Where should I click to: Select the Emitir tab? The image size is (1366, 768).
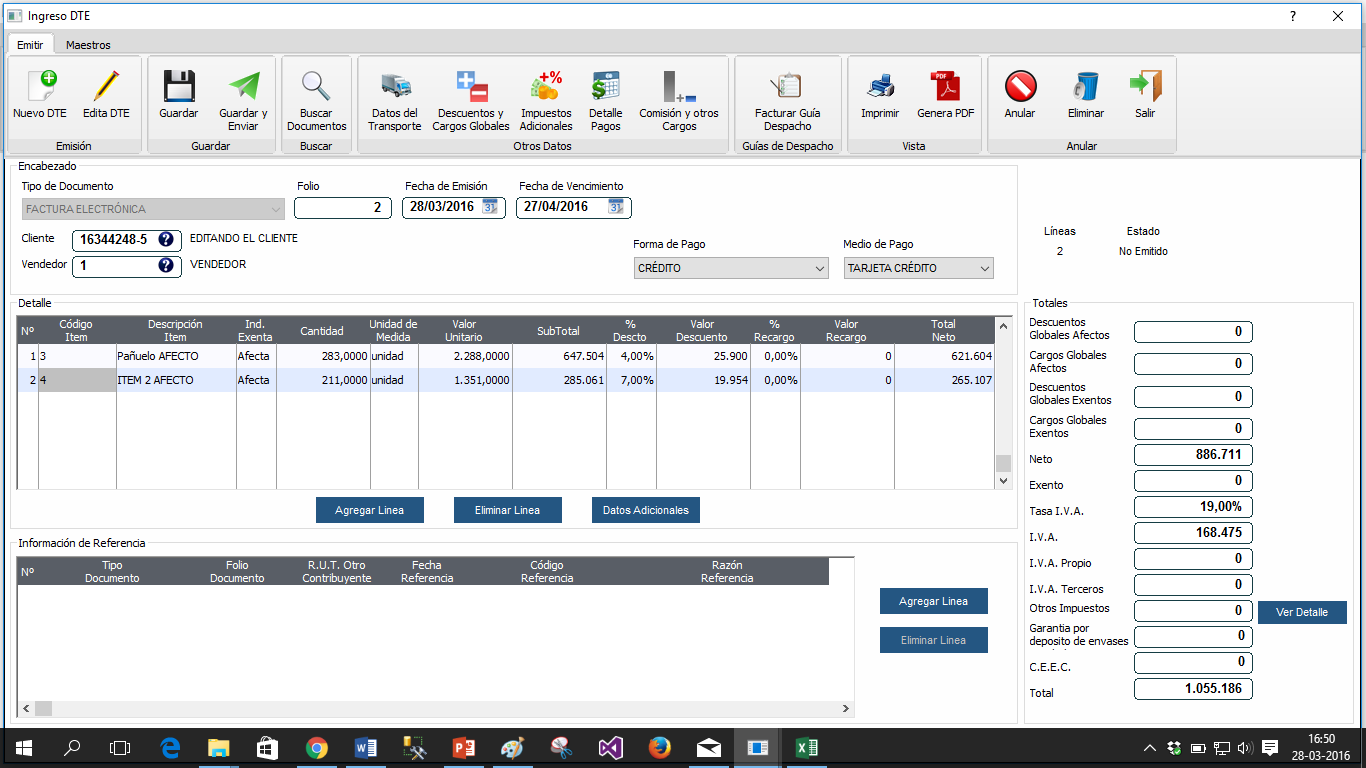pyautogui.click(x=30, y=45)
